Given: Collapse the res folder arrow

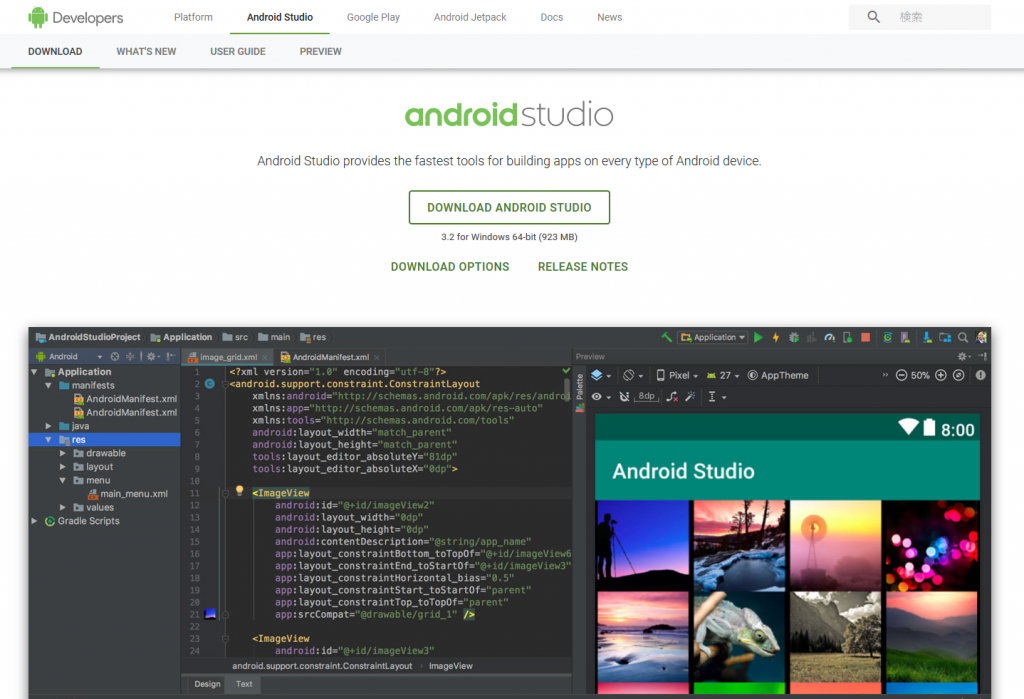Looking at the screenshot, I should (x=48, y=440).
